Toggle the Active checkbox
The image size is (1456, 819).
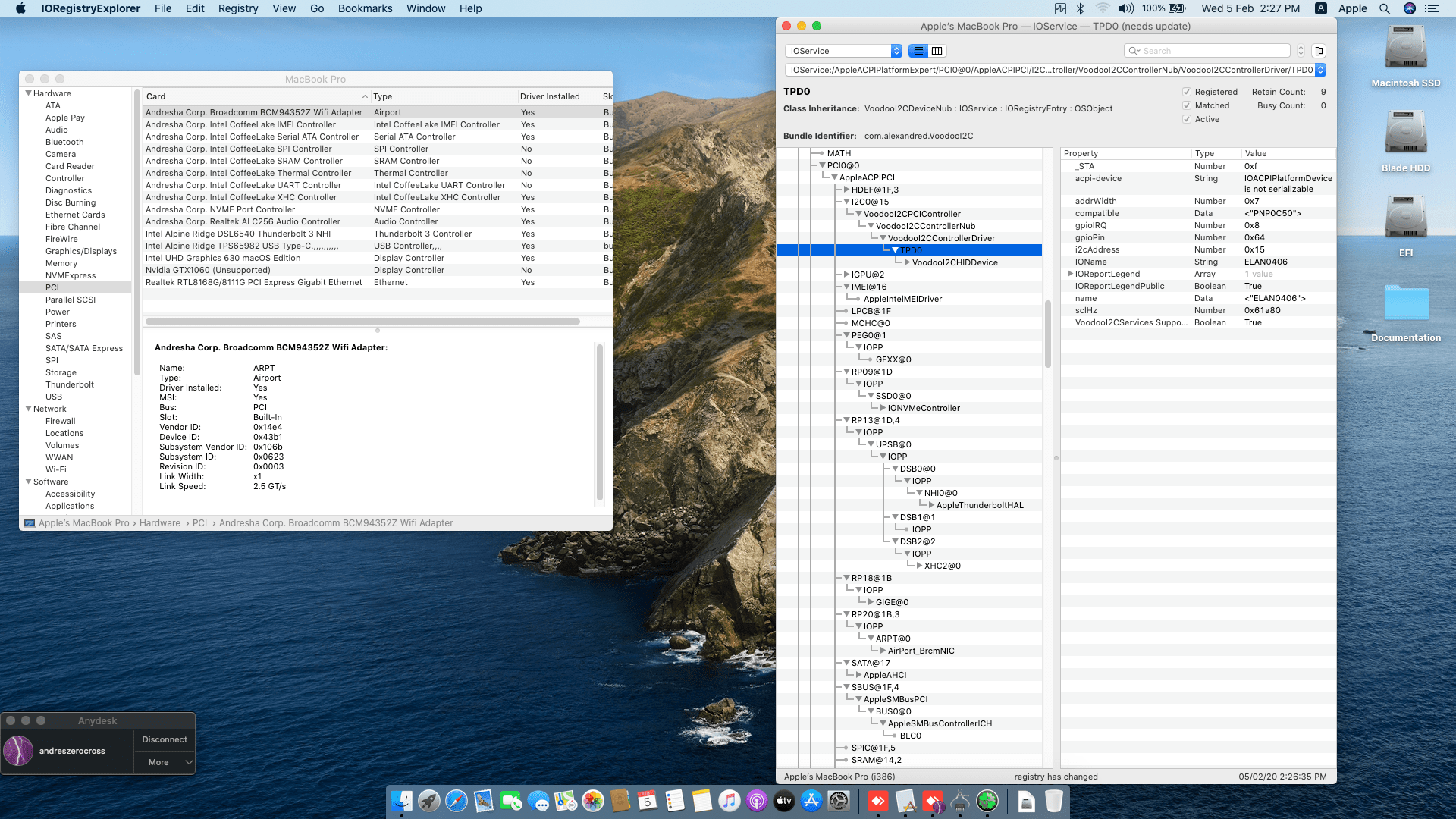(x=1187, y=119)
